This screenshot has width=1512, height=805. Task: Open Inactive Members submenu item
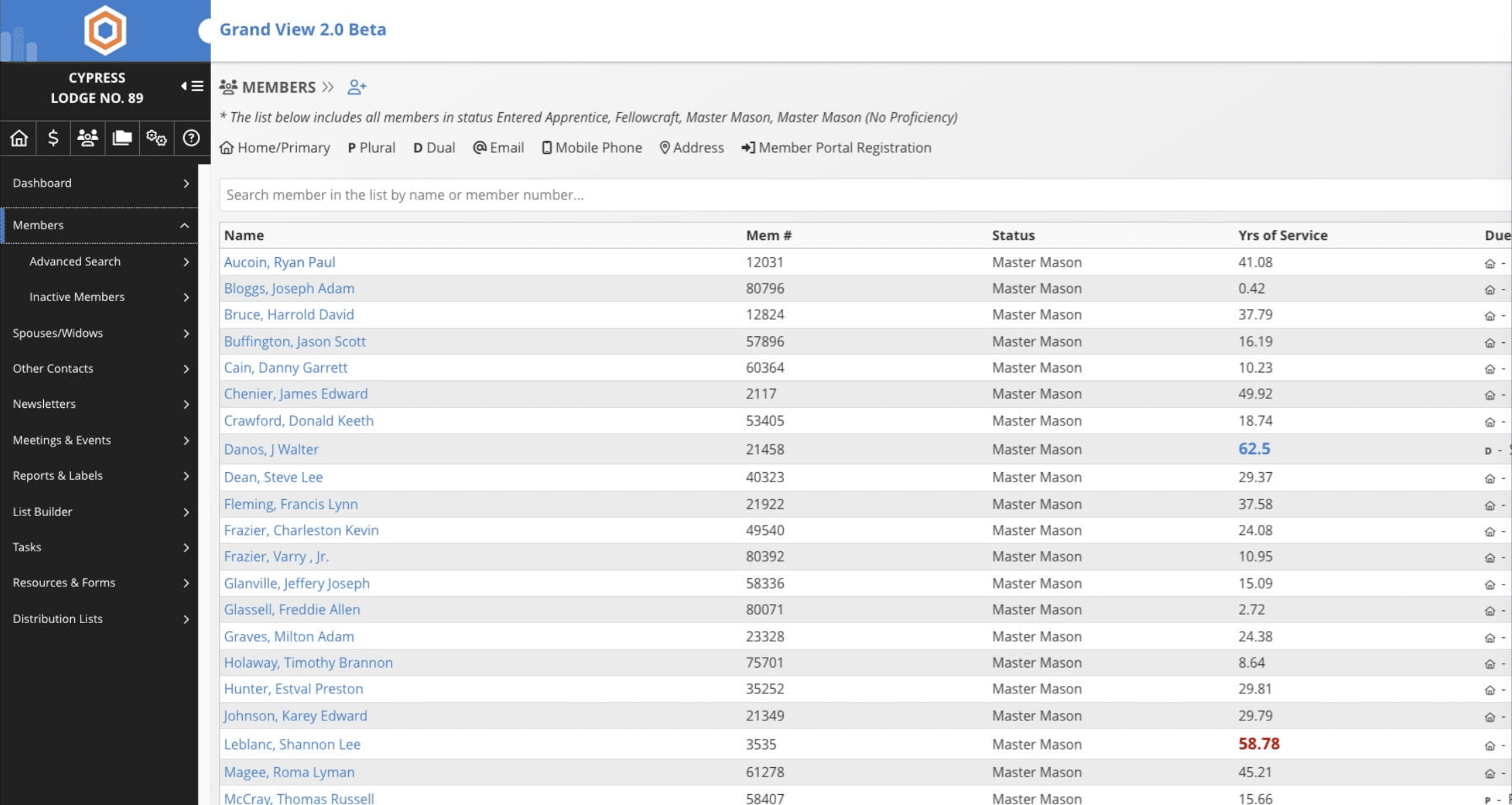coord(77,297)
